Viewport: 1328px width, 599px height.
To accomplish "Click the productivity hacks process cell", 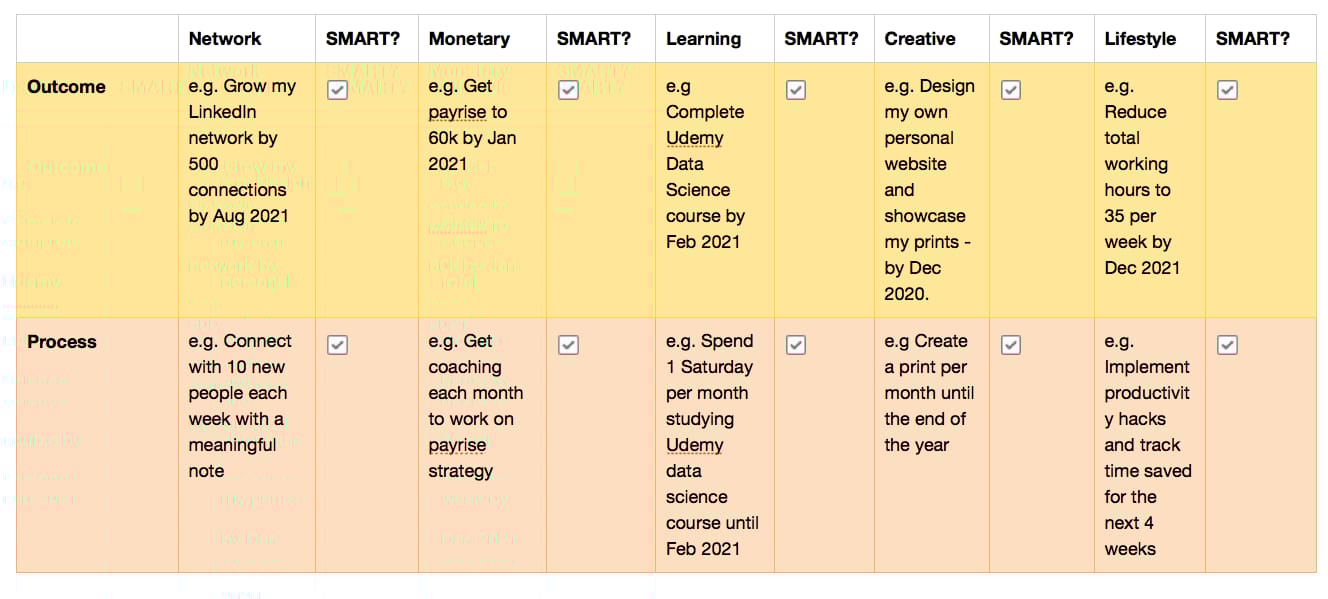I will 1147,445.
